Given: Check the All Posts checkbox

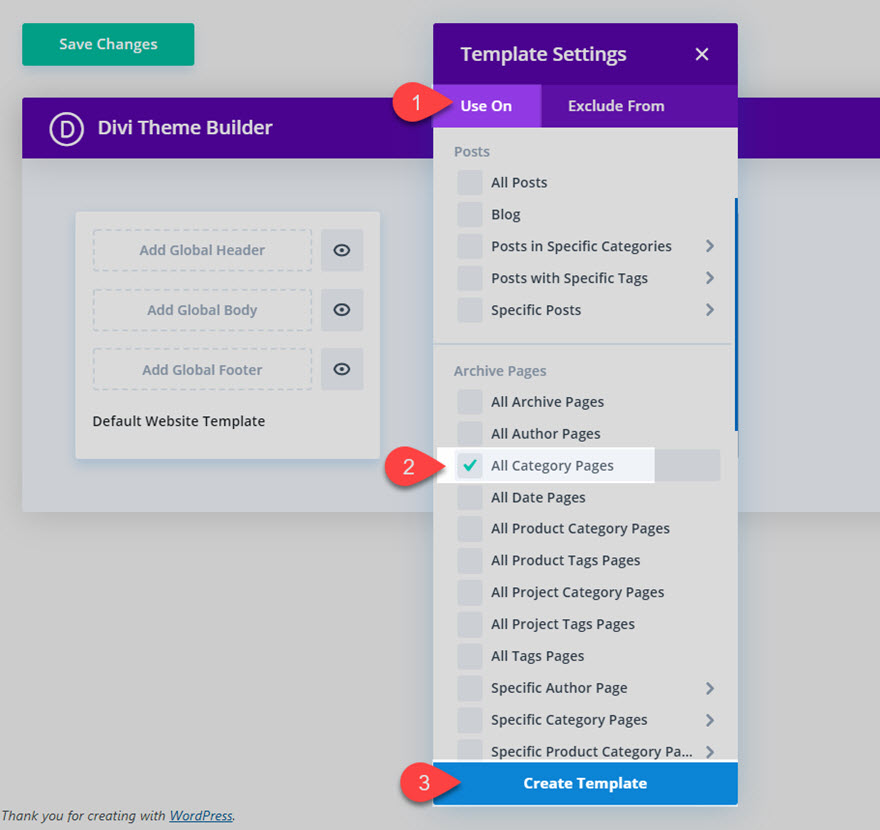Looking at the screenshot, I should (x=469, y=182).
